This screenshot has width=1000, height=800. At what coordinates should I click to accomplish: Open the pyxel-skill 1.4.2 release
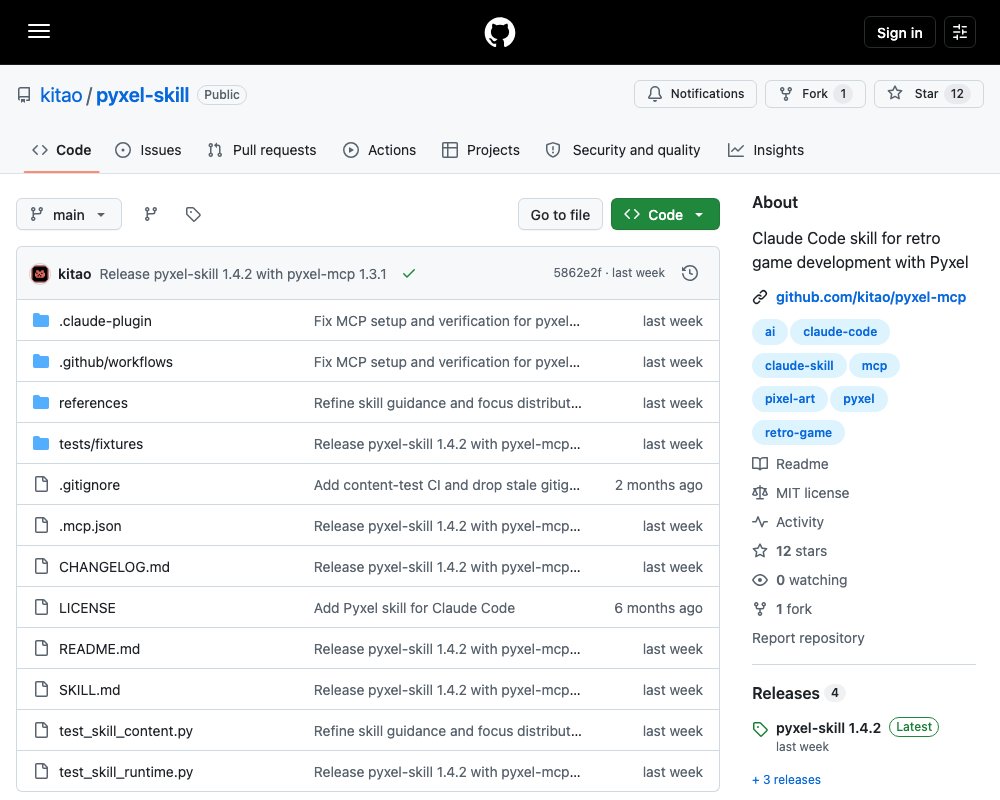[828, 728]
